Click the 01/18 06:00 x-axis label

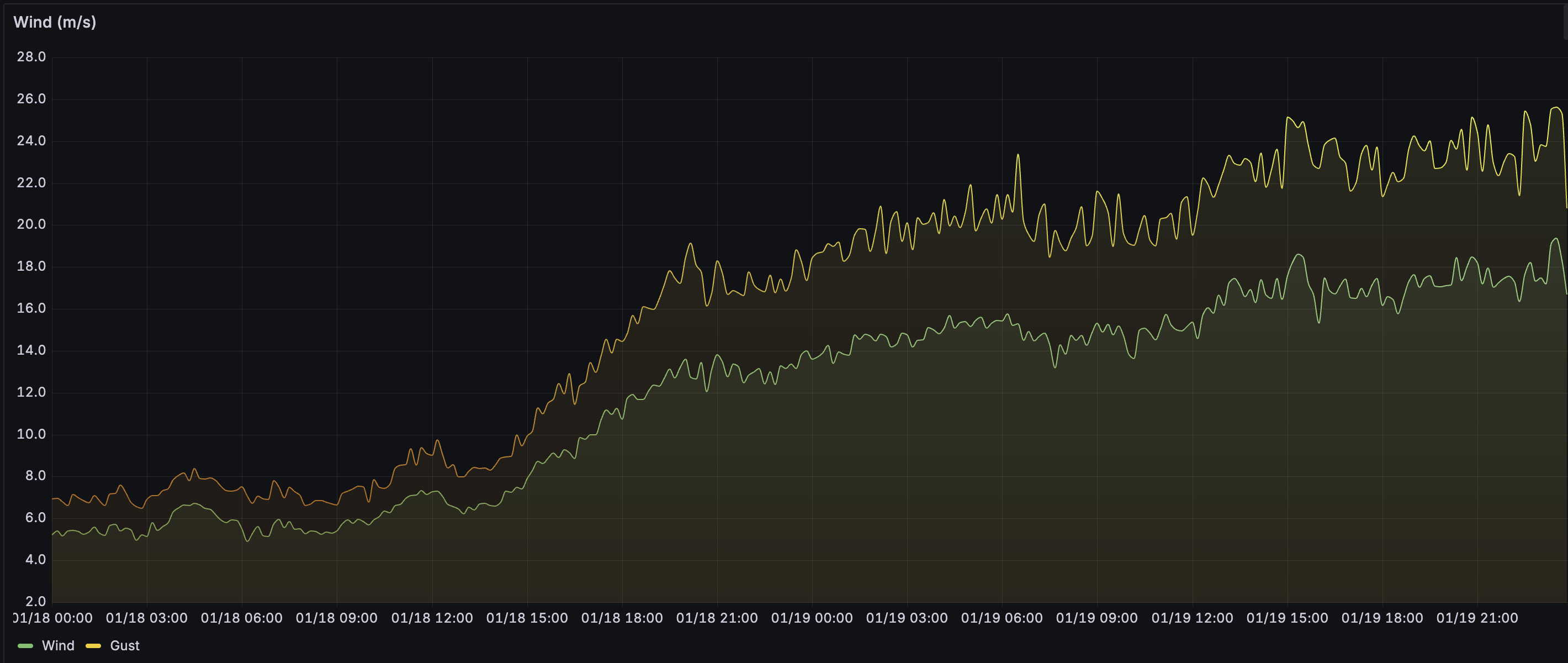pyautogui.click(x=241, y=618)
